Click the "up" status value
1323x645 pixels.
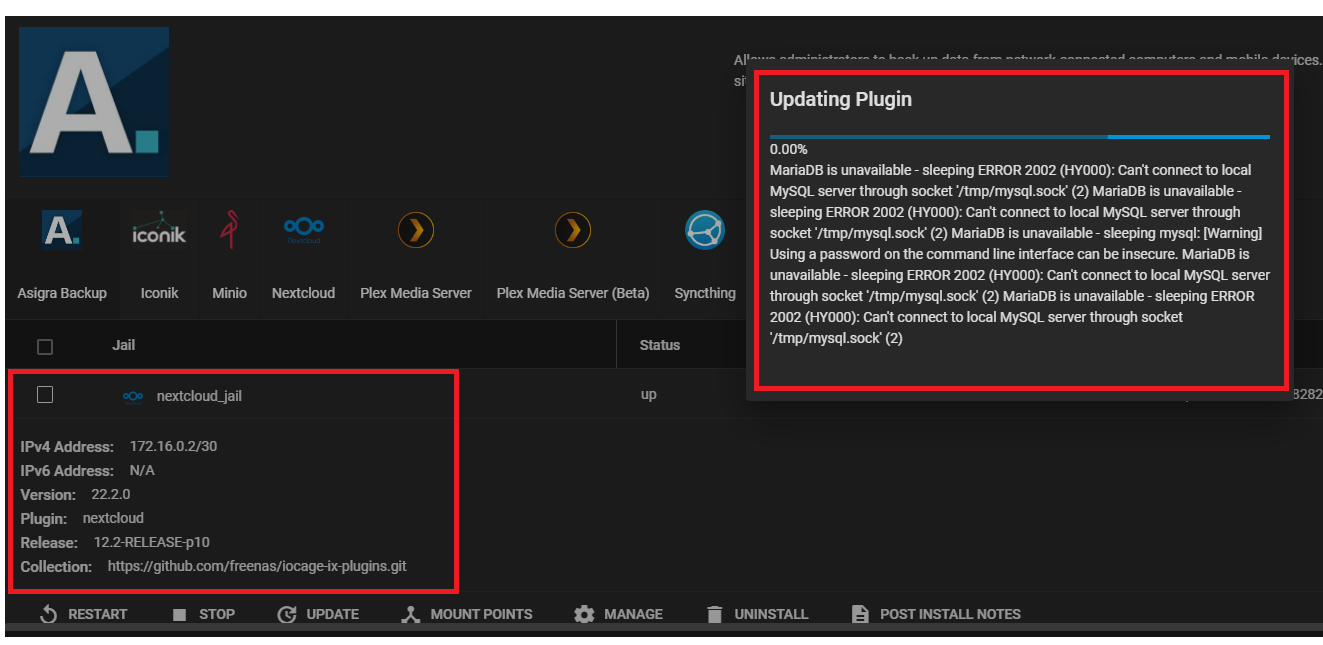point(648,395)
